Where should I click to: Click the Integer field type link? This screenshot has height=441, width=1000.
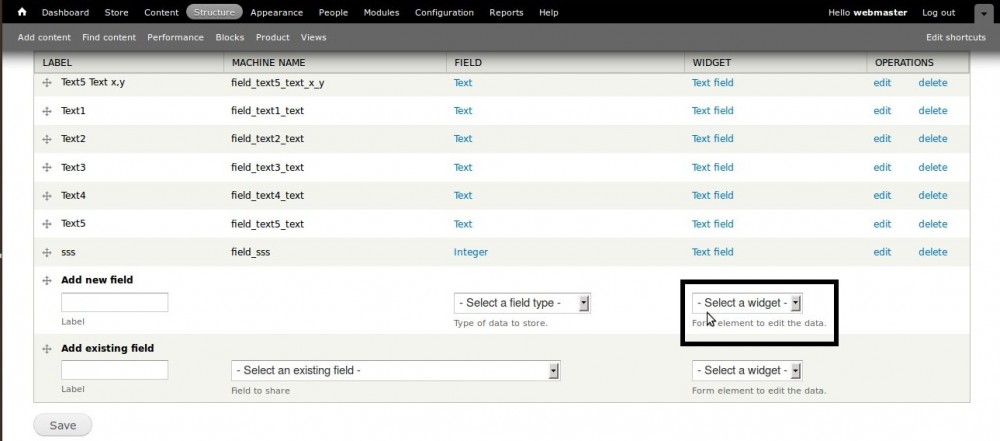click(x=471, y=252)
